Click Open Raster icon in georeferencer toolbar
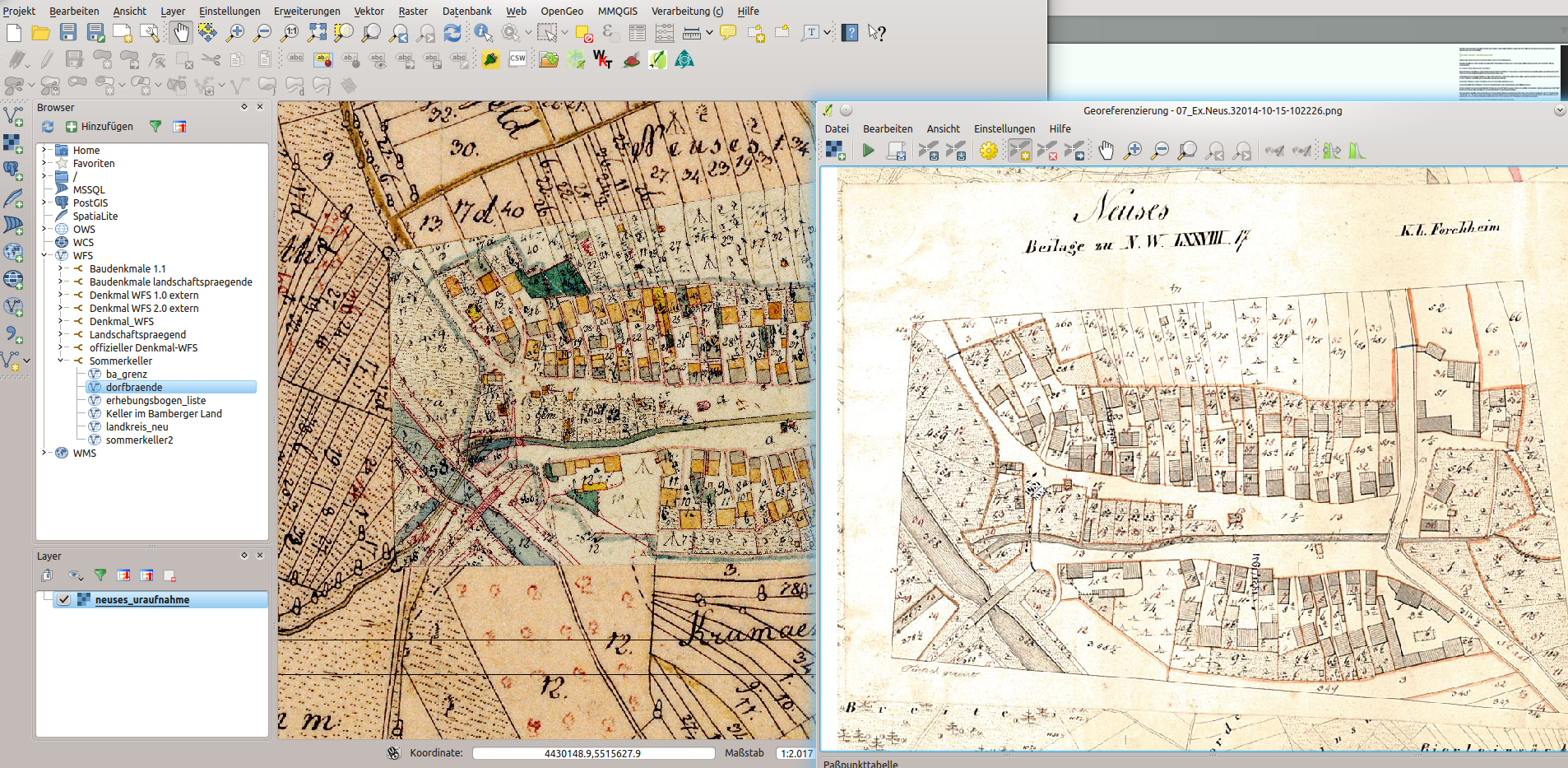The width and height of the screenshot is (1568, 768). [836, 151]
